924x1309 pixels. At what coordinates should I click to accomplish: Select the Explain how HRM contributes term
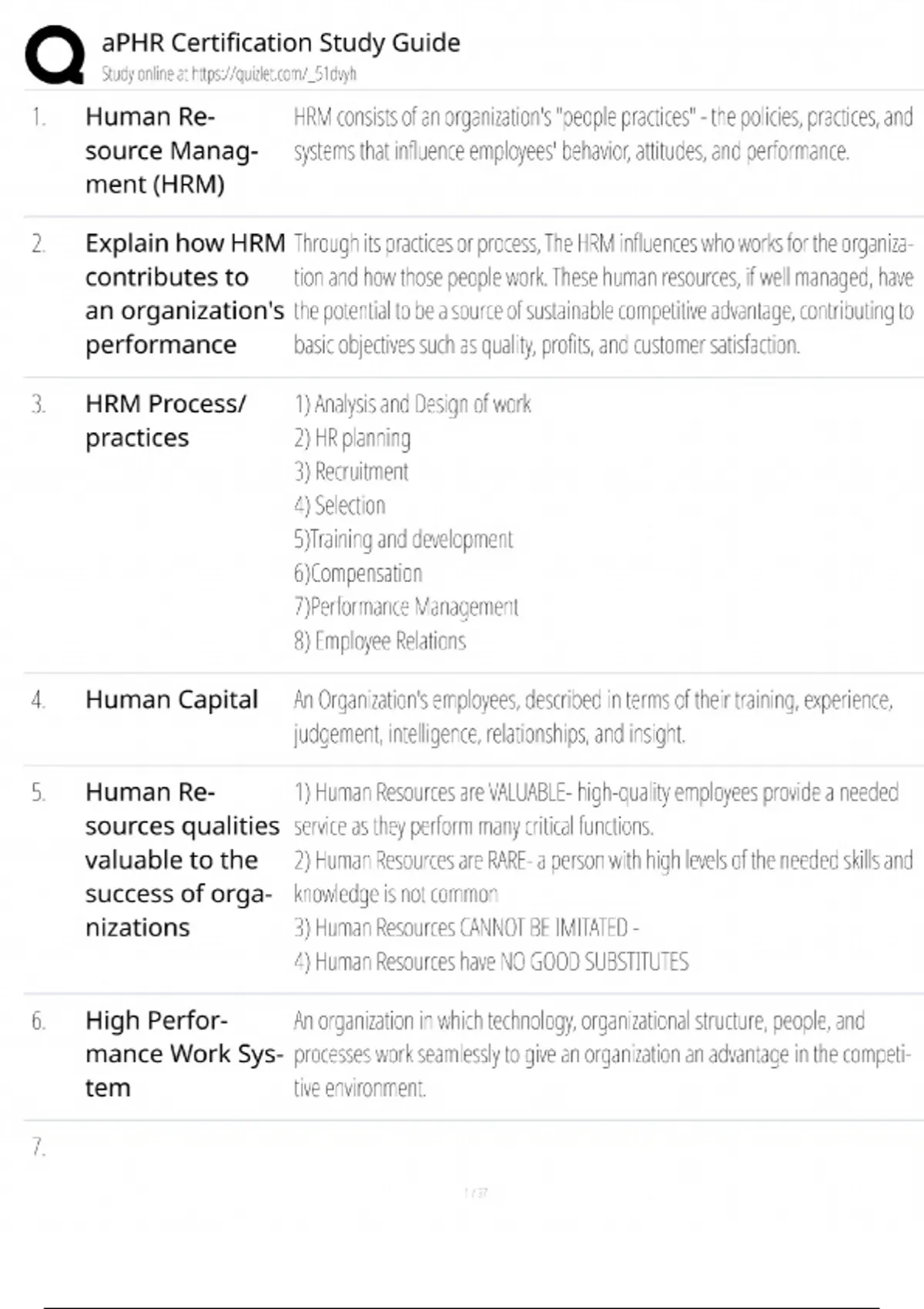pos(185,293)
